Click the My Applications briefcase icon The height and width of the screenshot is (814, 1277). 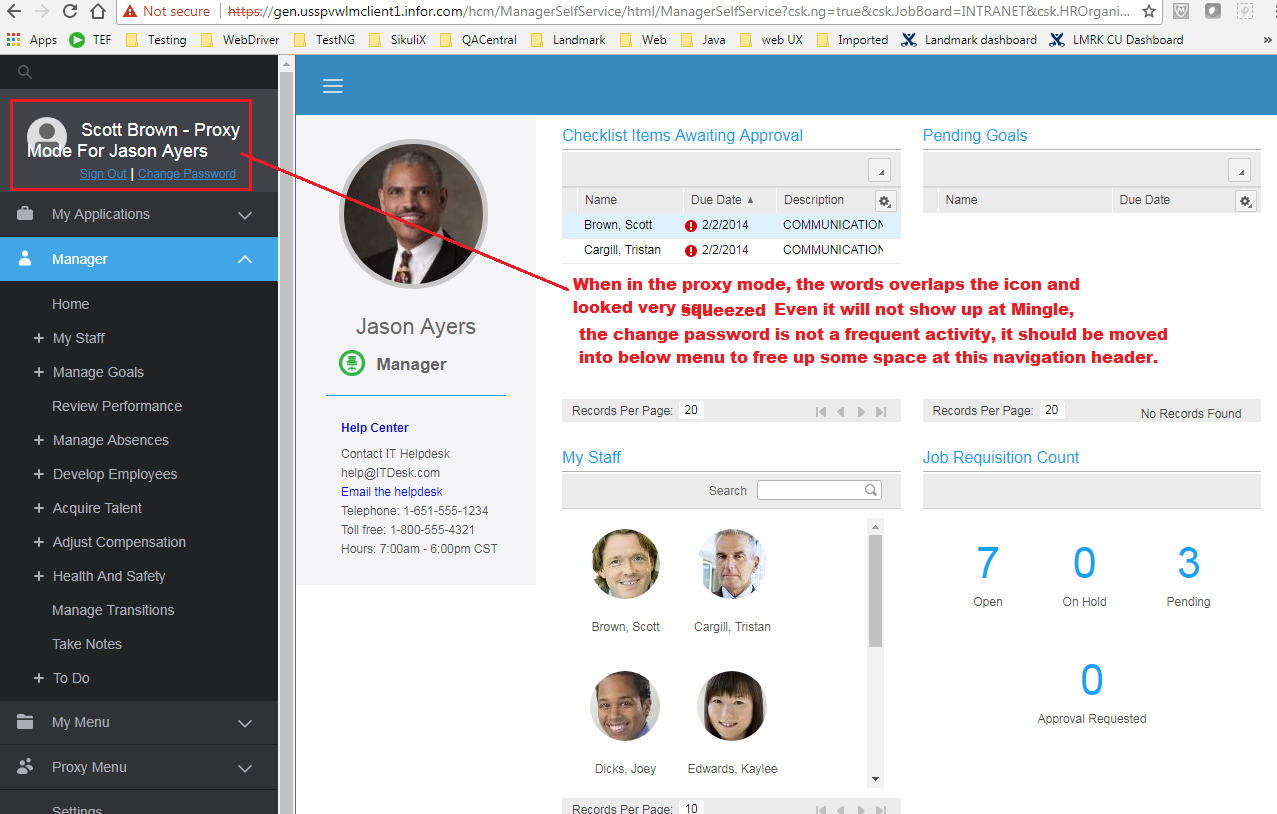[26, 214]
